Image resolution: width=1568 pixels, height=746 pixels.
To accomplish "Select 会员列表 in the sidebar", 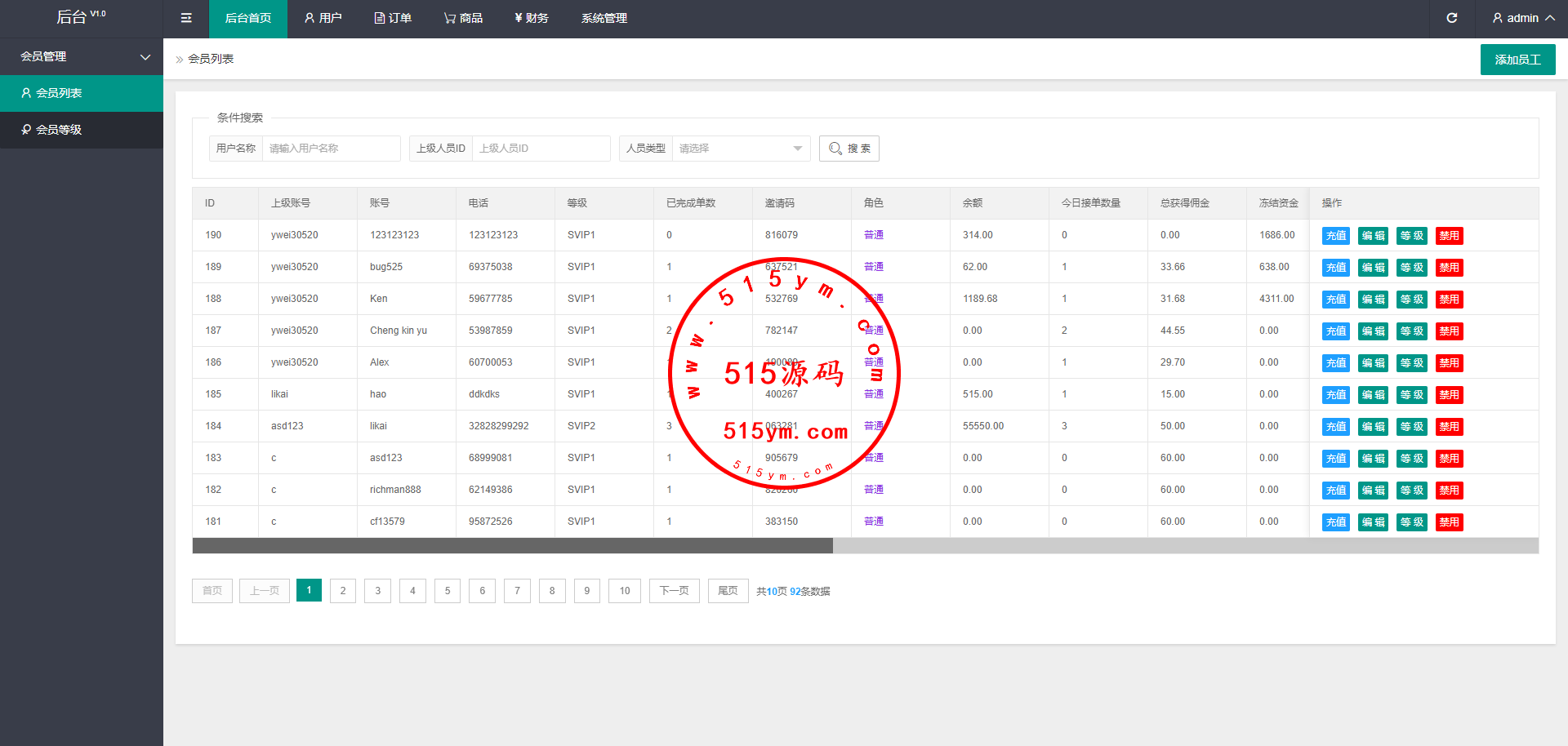I will coord(59,93).
